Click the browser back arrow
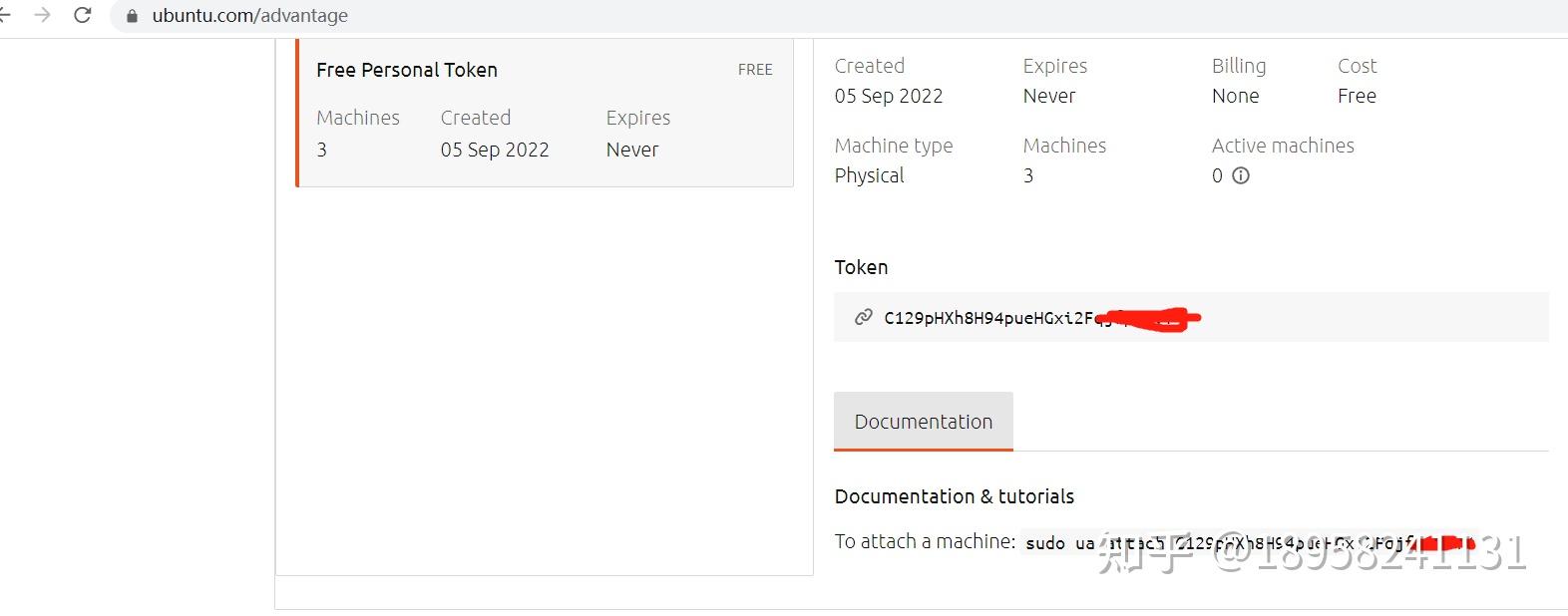The width and height of the screenshot is (1568, 616). pos(5,15)
